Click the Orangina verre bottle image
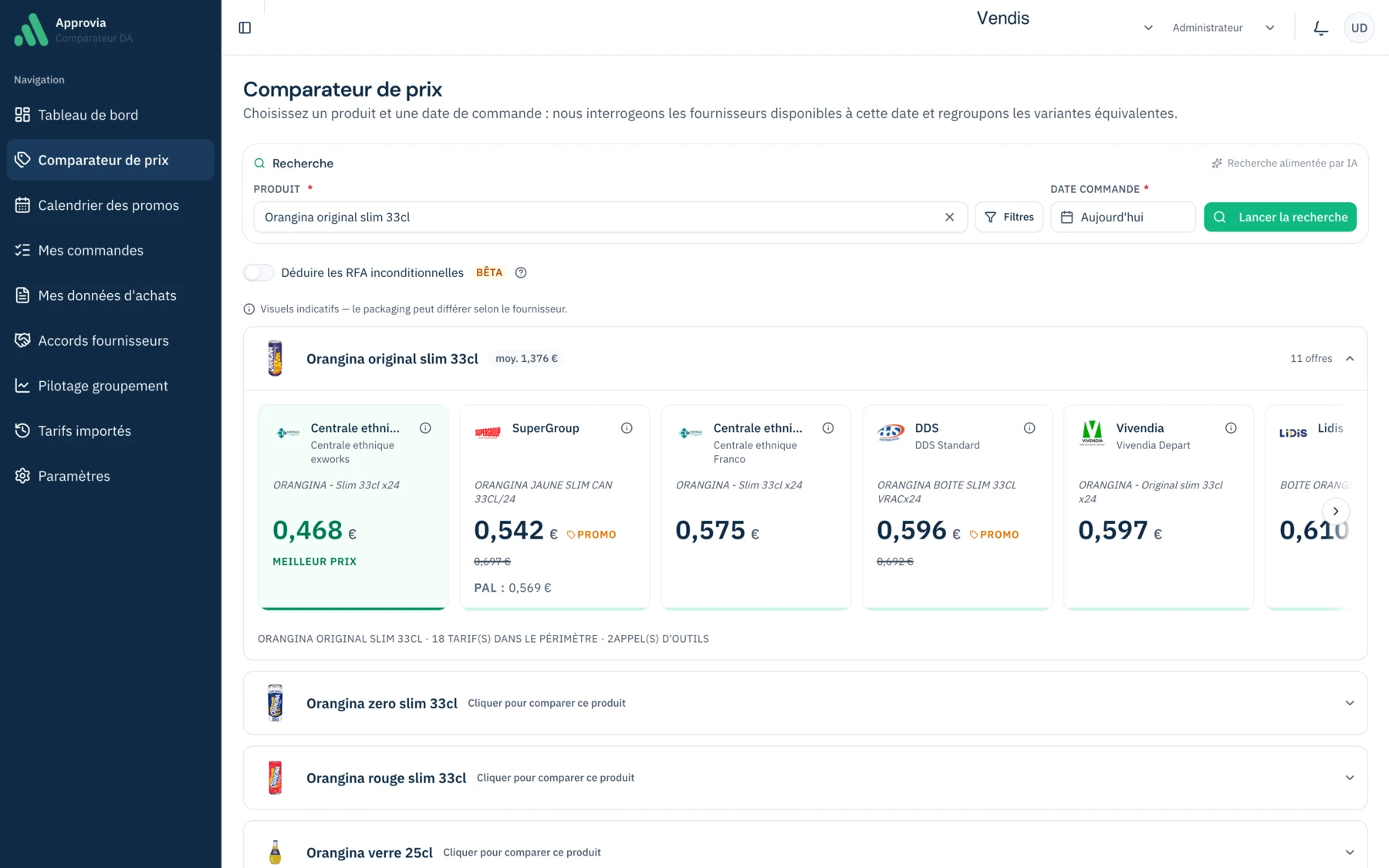 275,852
